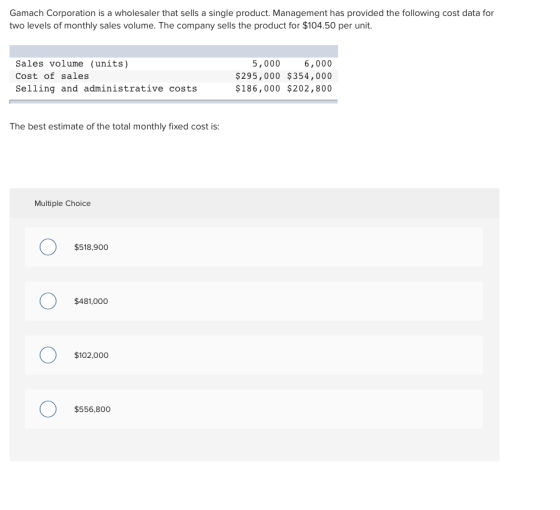
Task: Click the $202,800 selling costs value
Action: [x=309, y=89]
